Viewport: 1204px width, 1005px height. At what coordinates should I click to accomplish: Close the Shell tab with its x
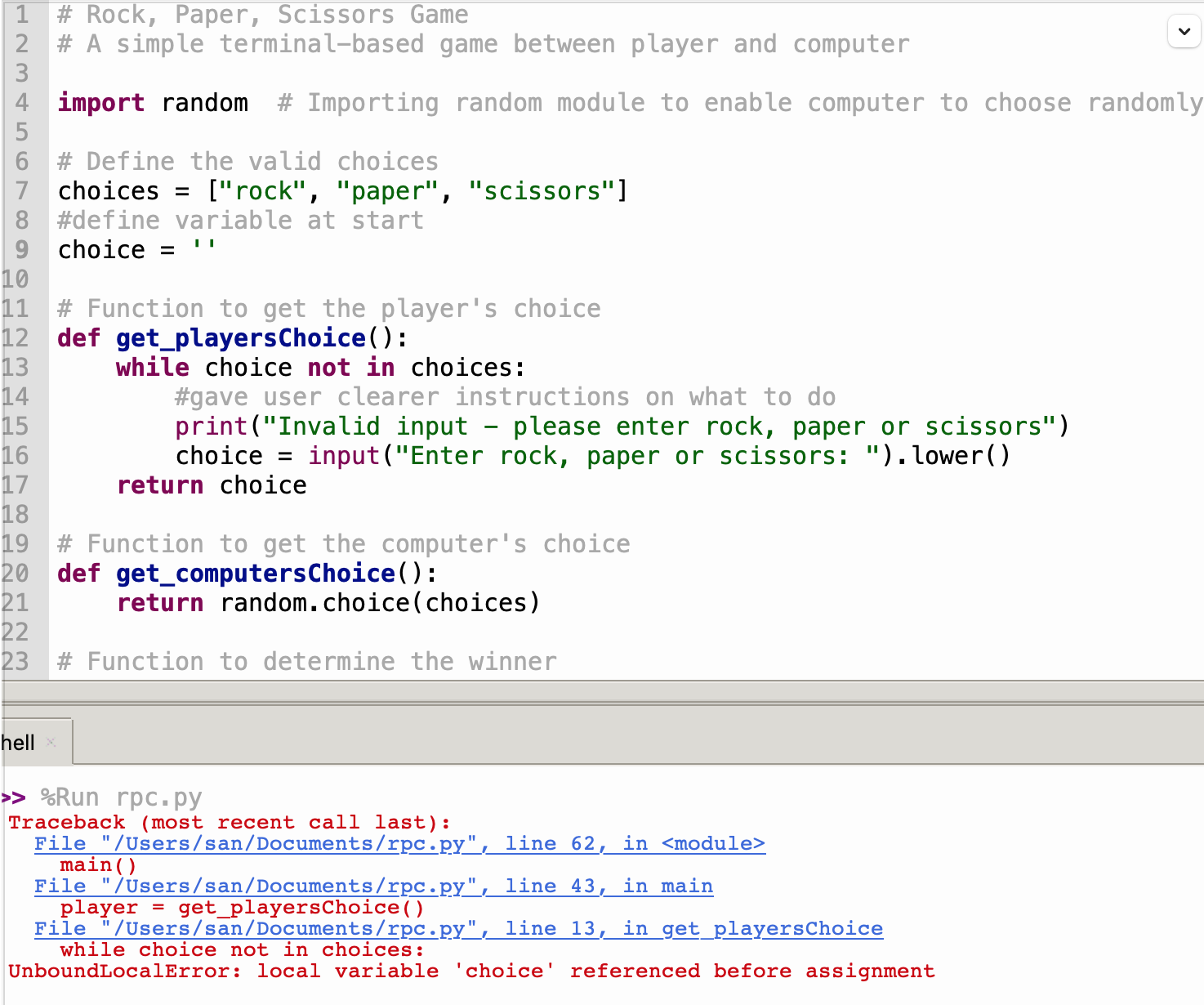point(51,742)
